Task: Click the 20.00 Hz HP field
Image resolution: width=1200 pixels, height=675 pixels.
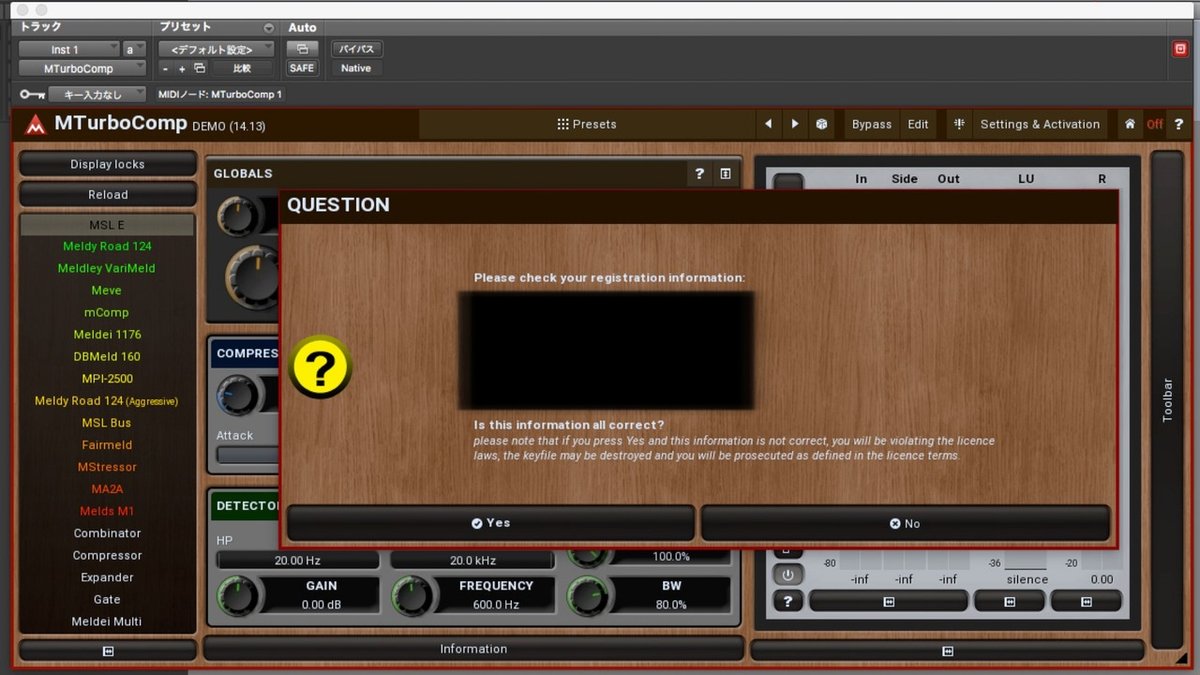Action: point(297,560)
